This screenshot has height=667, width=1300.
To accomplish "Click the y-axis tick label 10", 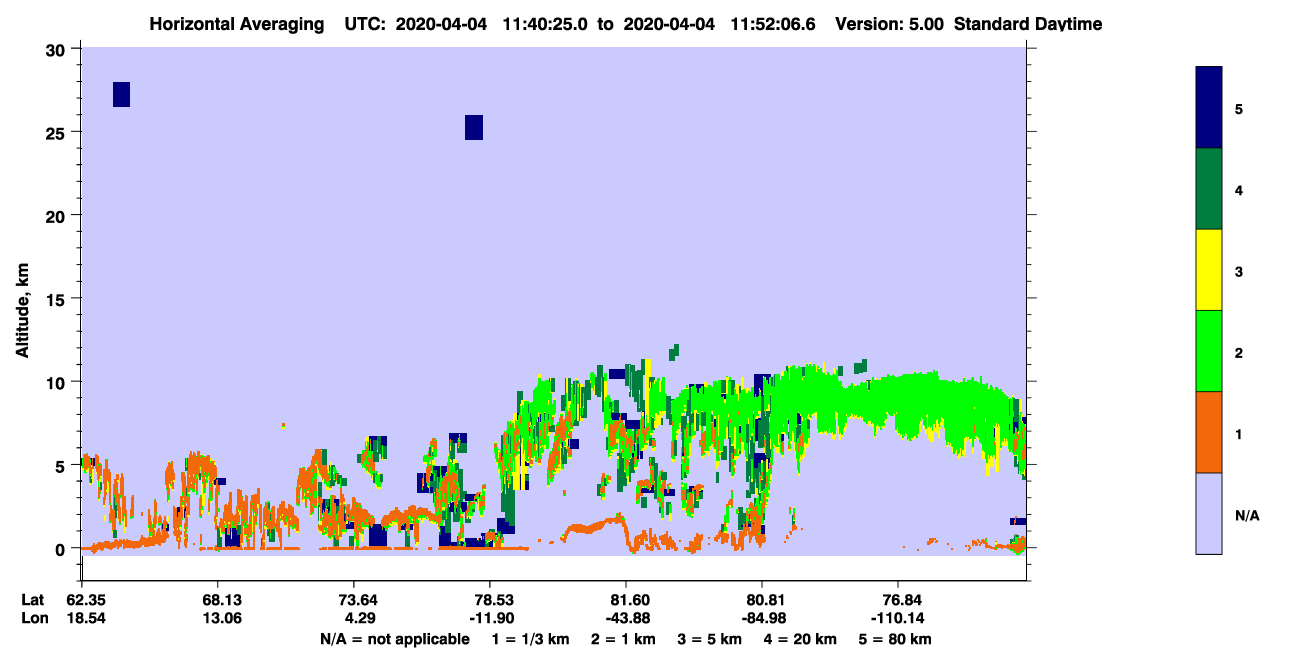I will click(x=58, y=382).
